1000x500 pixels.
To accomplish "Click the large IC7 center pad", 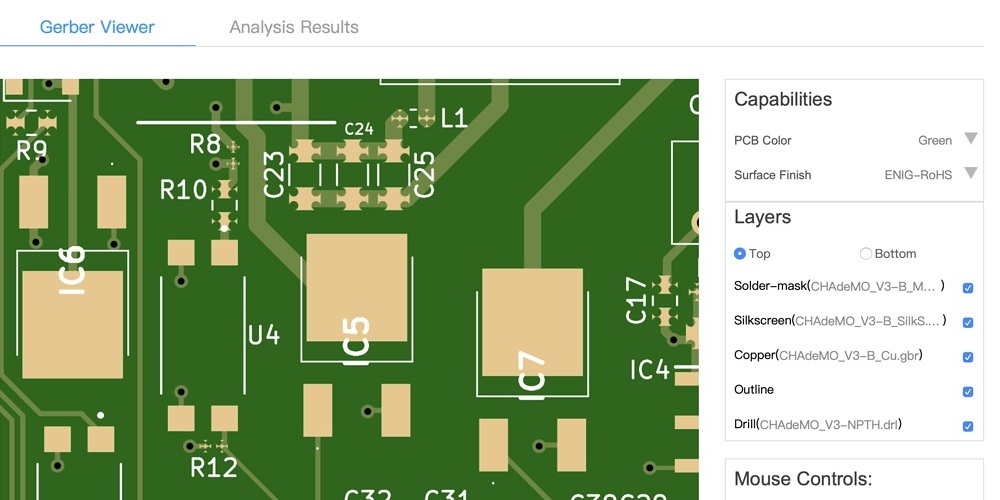I will (532, 321).
